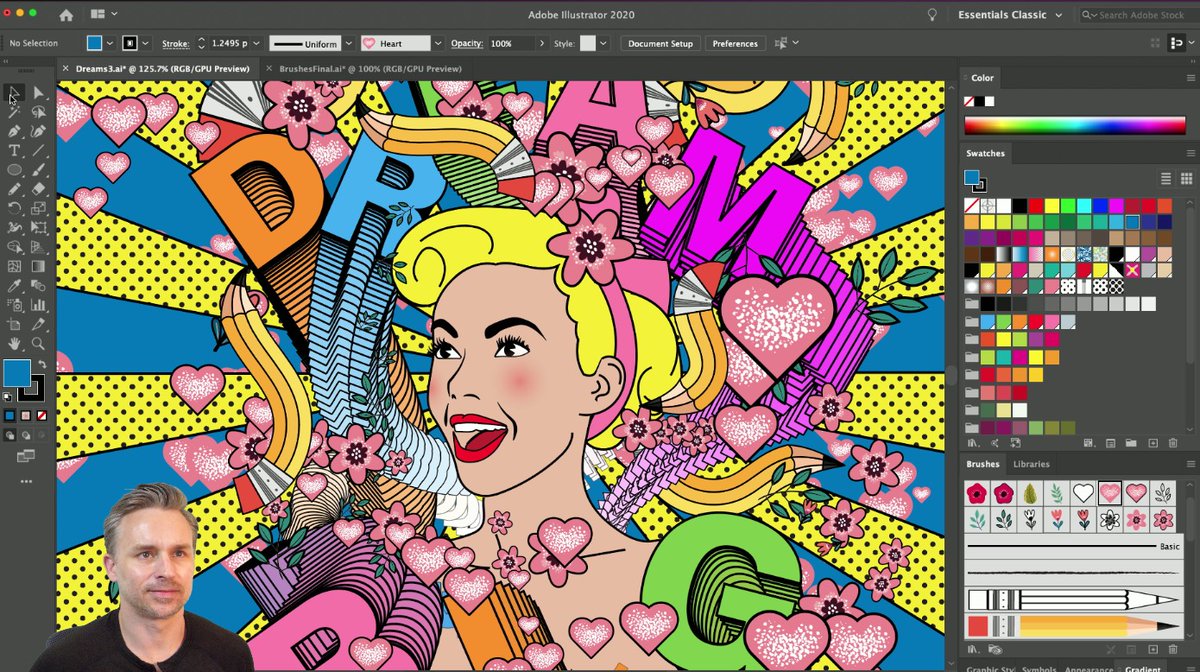Open Uniform width profile dropdown
The width and height of the screenshot is (1200, 672).
[x=349, y=43]
